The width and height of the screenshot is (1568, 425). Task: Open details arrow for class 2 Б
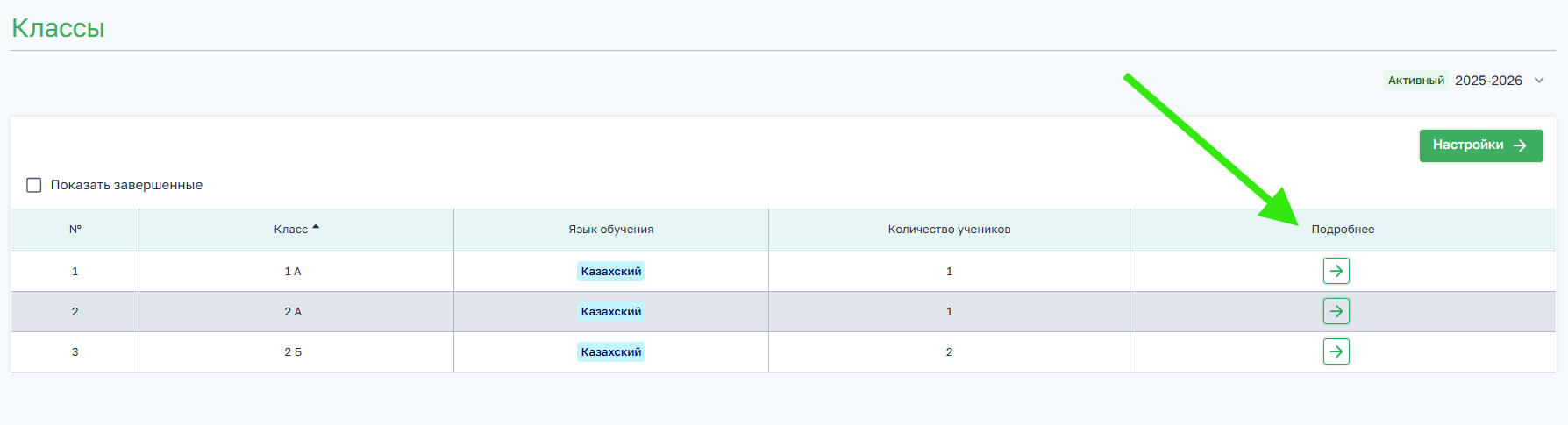click(1336, 351)
